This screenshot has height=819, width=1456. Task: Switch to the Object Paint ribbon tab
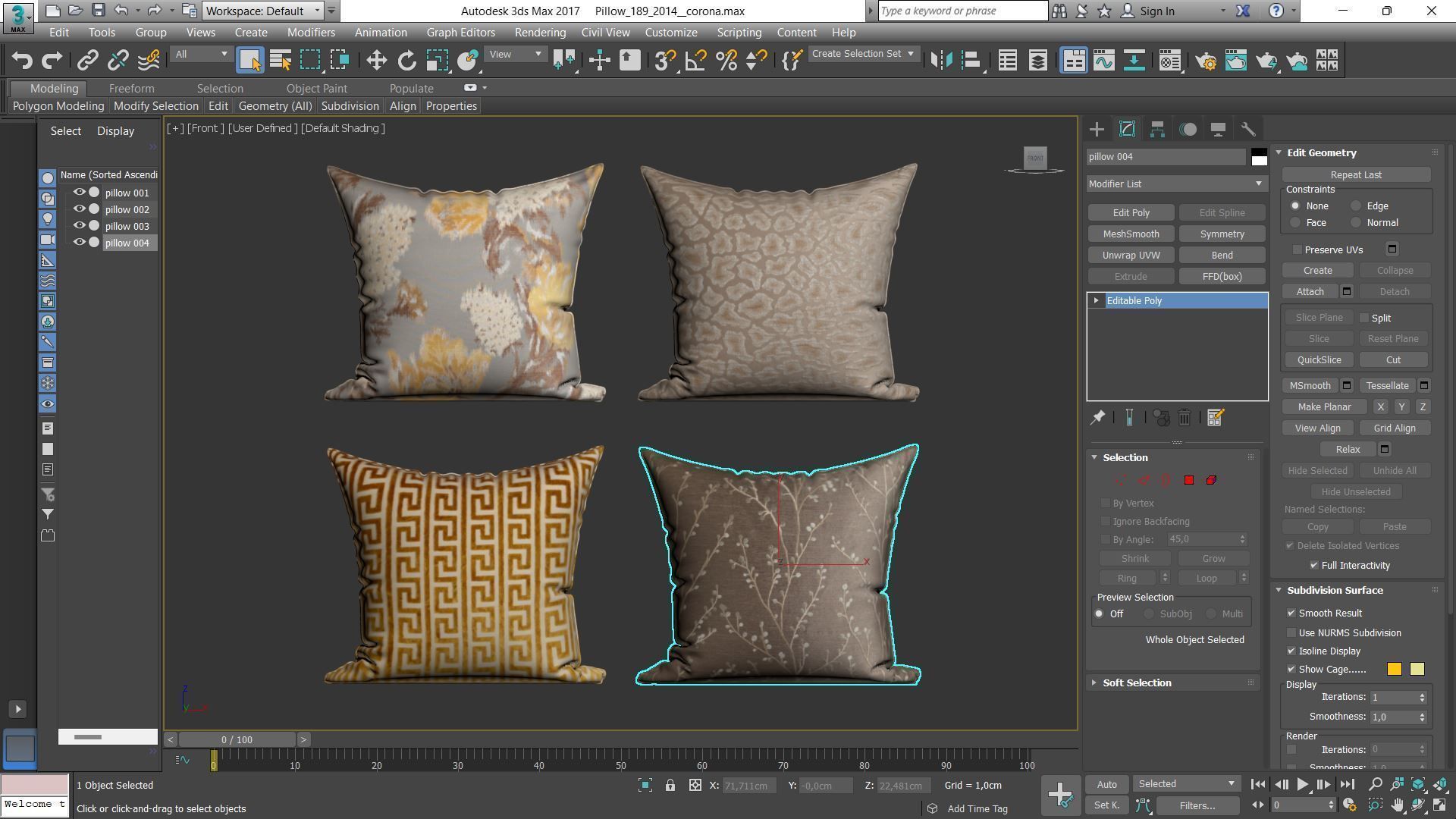[x=316, y=88]
